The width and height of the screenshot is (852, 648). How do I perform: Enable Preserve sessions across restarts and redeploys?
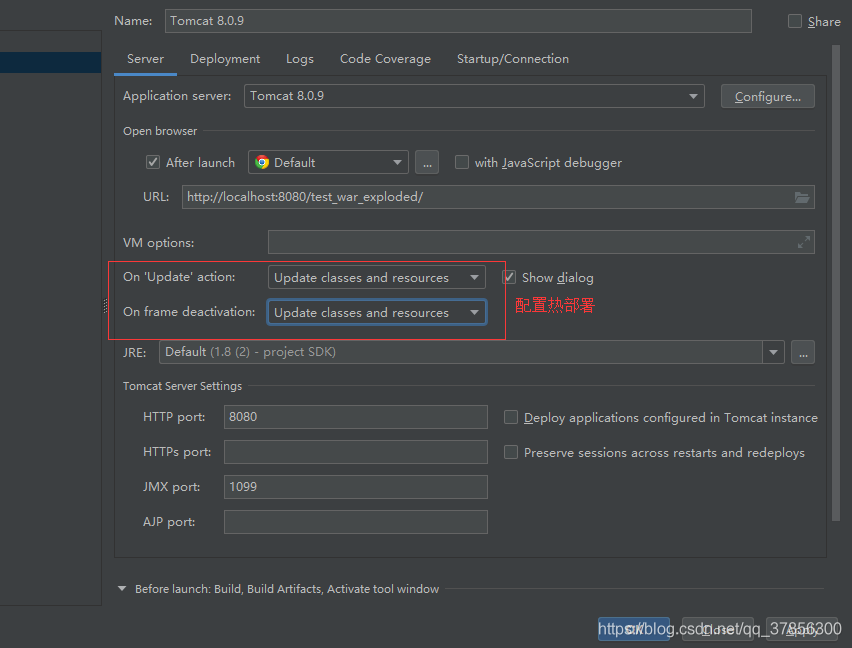pyautogui.click(x=510, y=452)
